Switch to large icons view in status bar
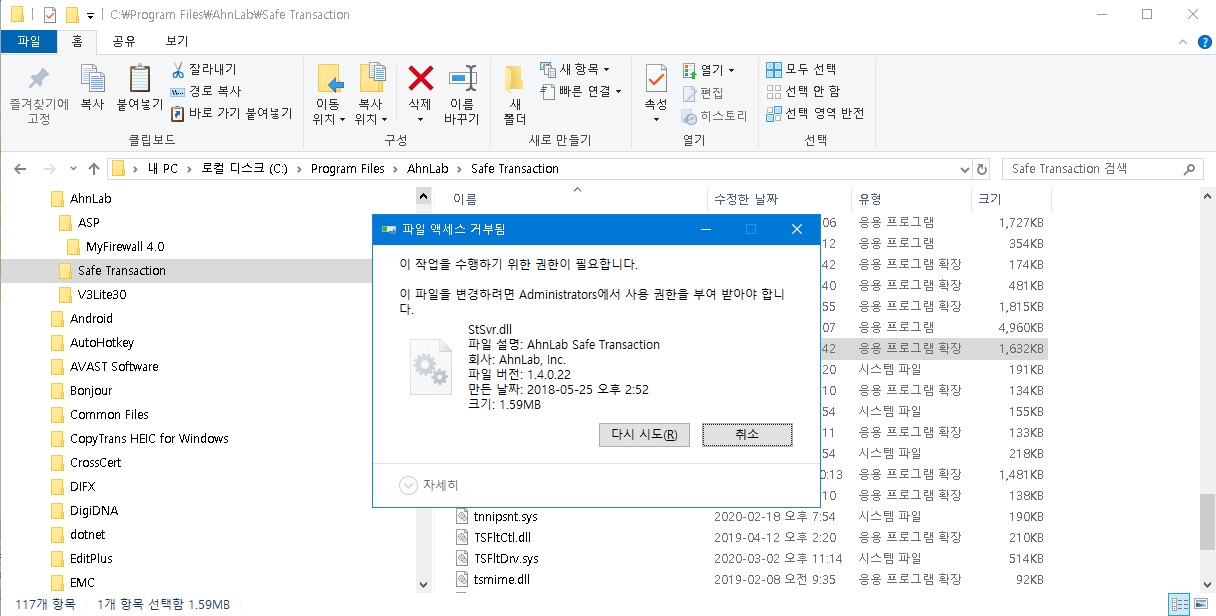This screenshot has width=1216, height=616. pos(1199,605)
